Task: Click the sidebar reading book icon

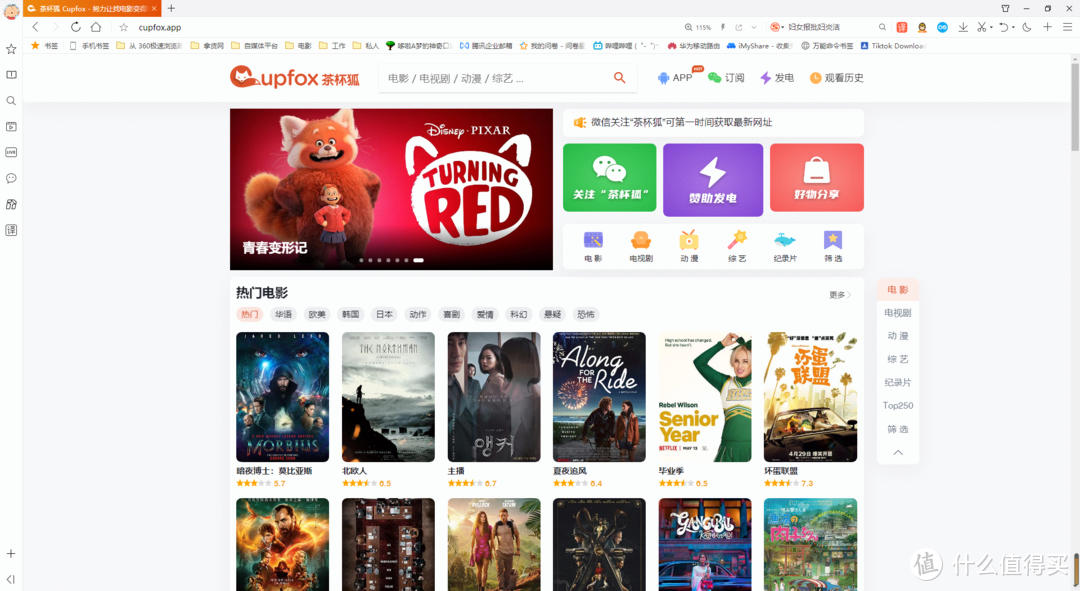Action: tap(11, 74)
